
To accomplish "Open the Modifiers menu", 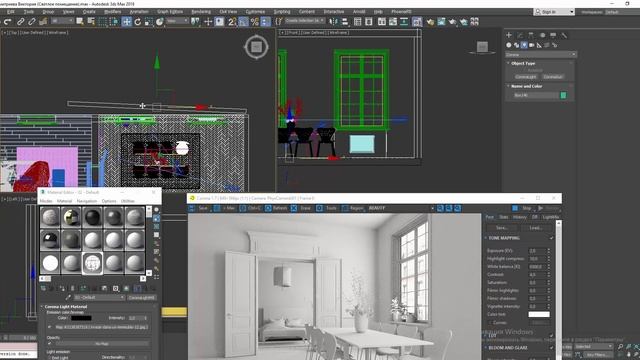I will click(x=112, y=12).
